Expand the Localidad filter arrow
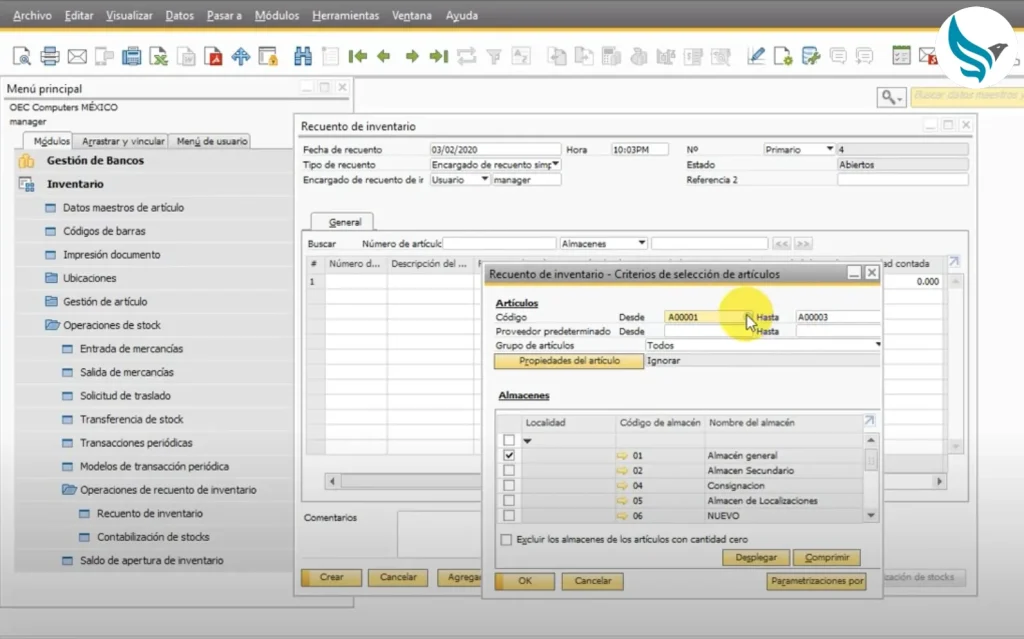 click(528, 441)
